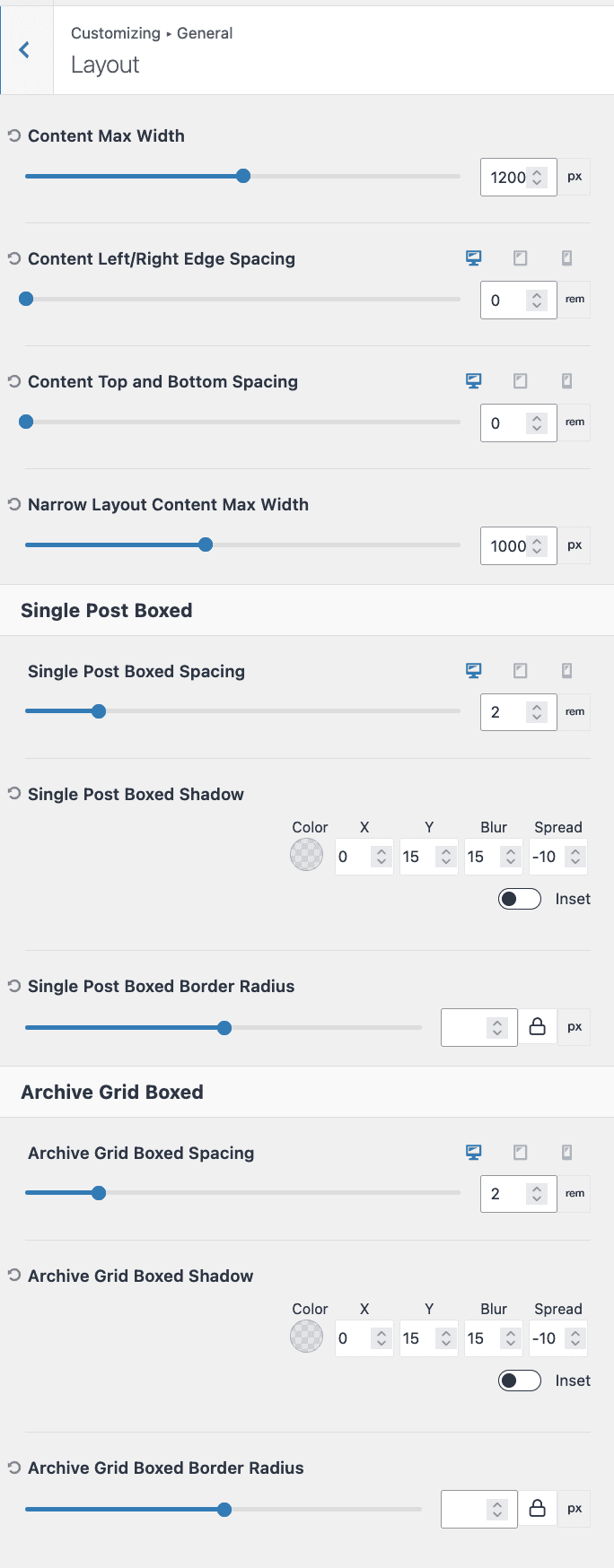Select mobile view for Single Post Boxed Spacing
The height and width of the screenshot is (1568, 614).
click(566, 670)
